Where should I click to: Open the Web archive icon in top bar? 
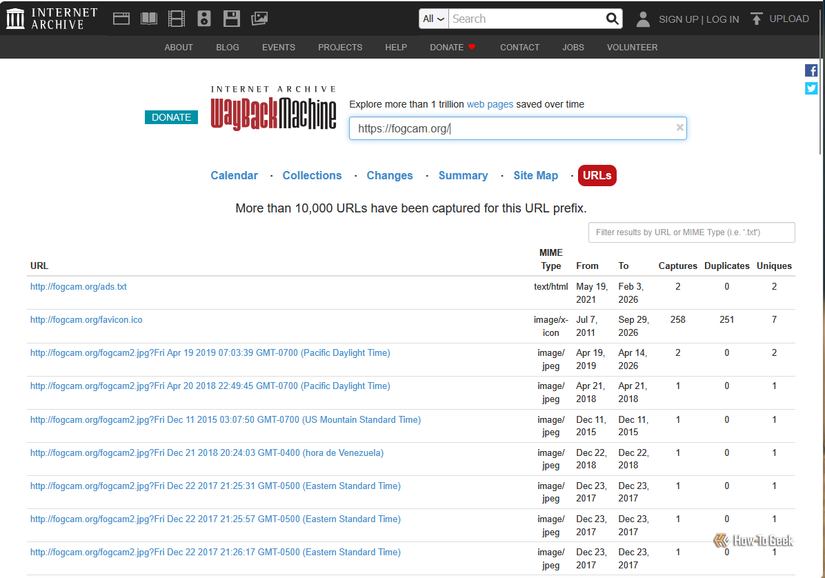point(121,19)
